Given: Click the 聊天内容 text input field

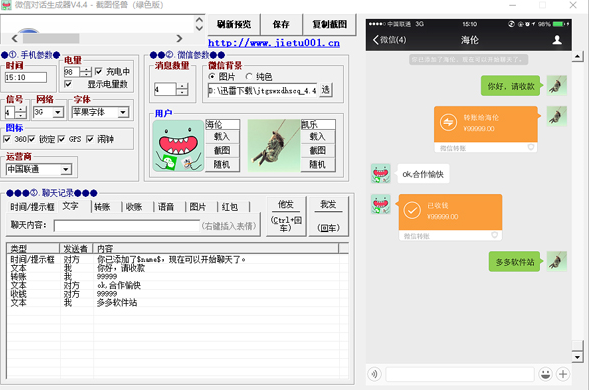Looking at the screenshot, I should (127, 226).
